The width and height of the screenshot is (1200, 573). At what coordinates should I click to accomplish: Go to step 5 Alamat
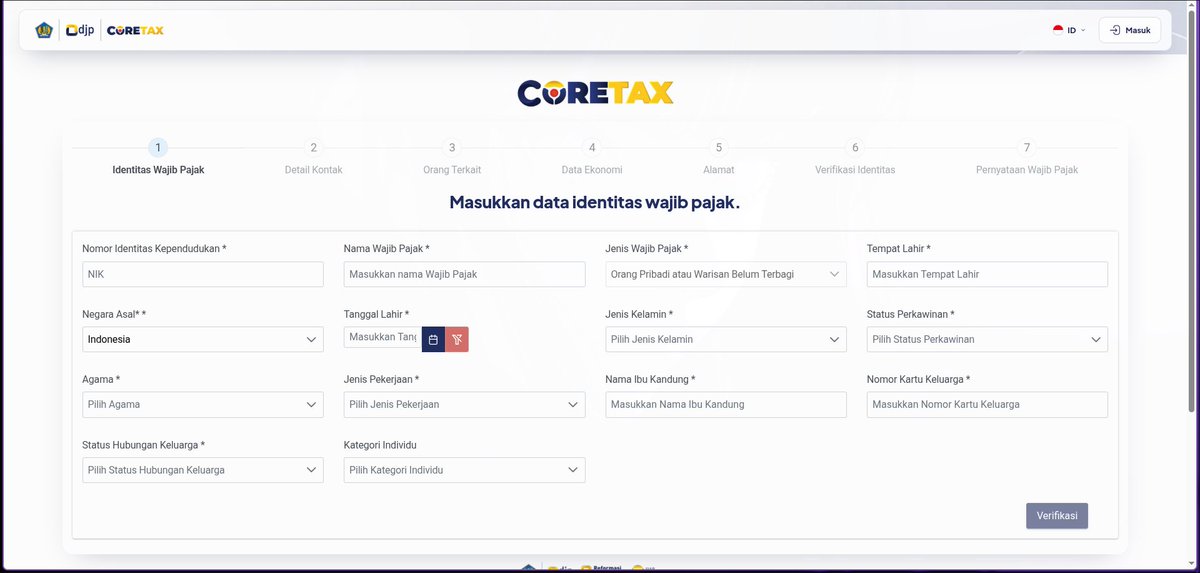[719, 158]
